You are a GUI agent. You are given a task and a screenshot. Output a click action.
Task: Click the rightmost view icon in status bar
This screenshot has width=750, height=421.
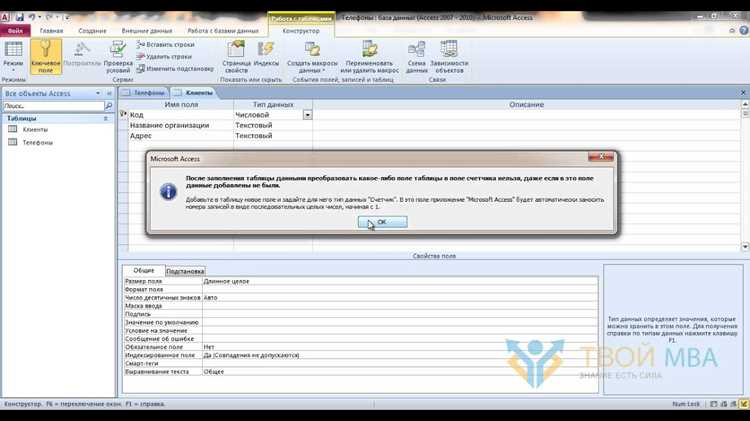coord(744,404)
